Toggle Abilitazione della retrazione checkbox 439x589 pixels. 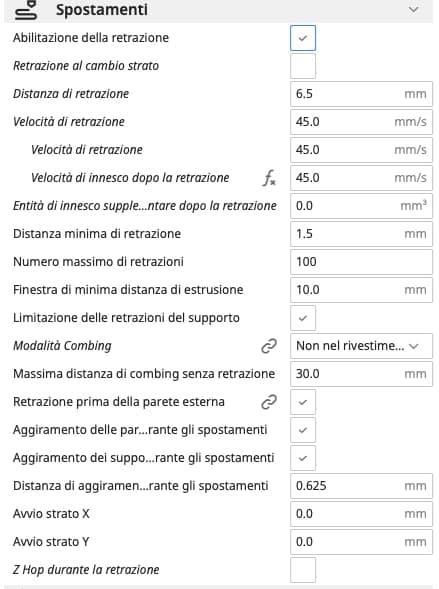coord(303,38)
